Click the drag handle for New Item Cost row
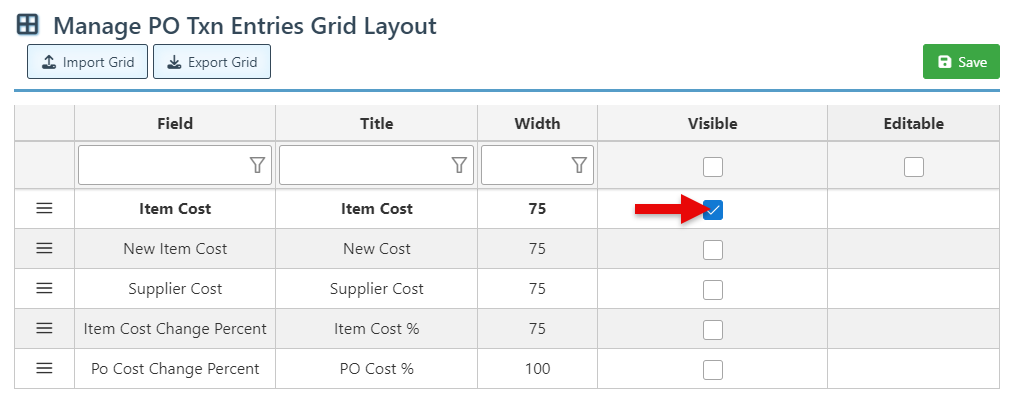 44,248
